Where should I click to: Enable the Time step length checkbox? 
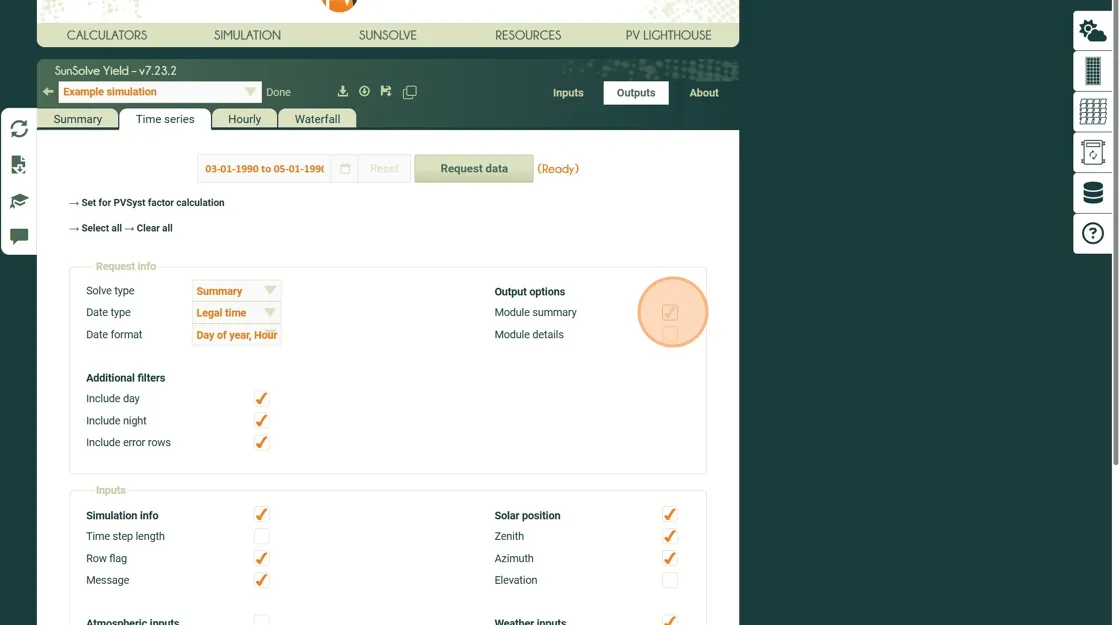tap(261, 537)
